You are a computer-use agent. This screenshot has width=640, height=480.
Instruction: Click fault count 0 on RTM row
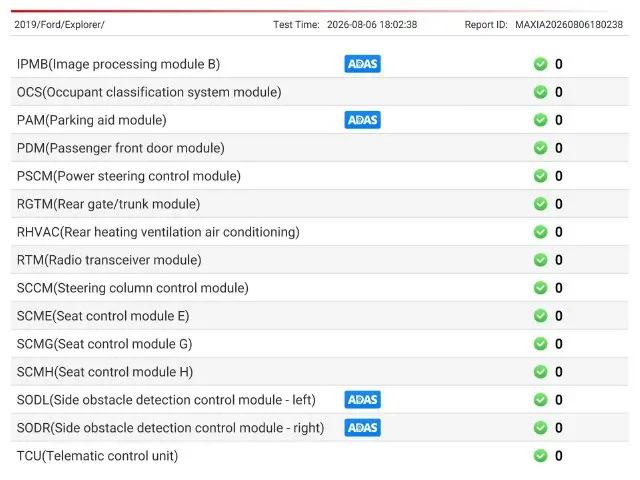559,260
